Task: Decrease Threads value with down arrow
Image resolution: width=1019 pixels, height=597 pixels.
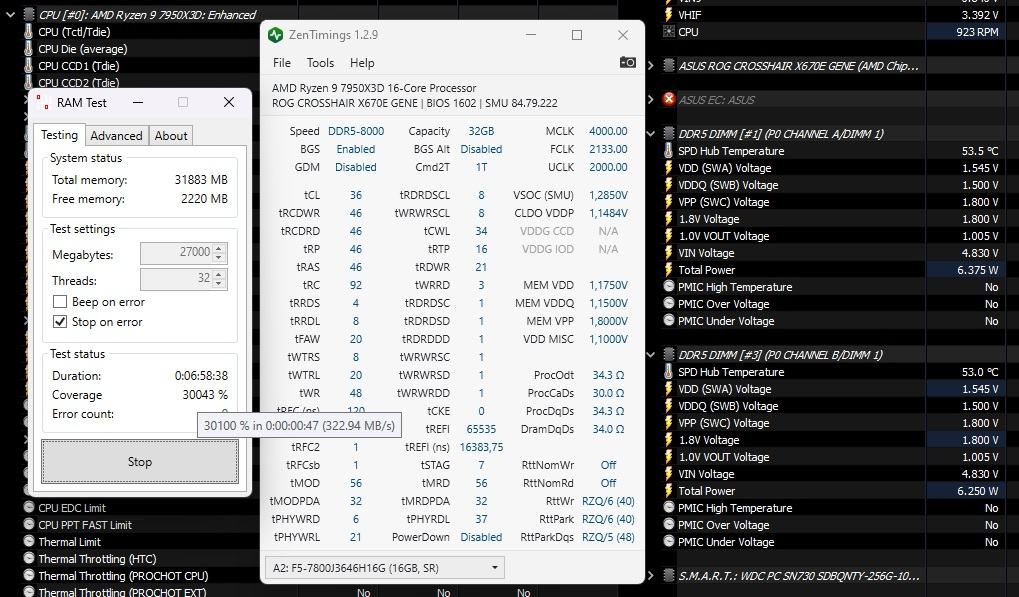Action: [220, 284]
